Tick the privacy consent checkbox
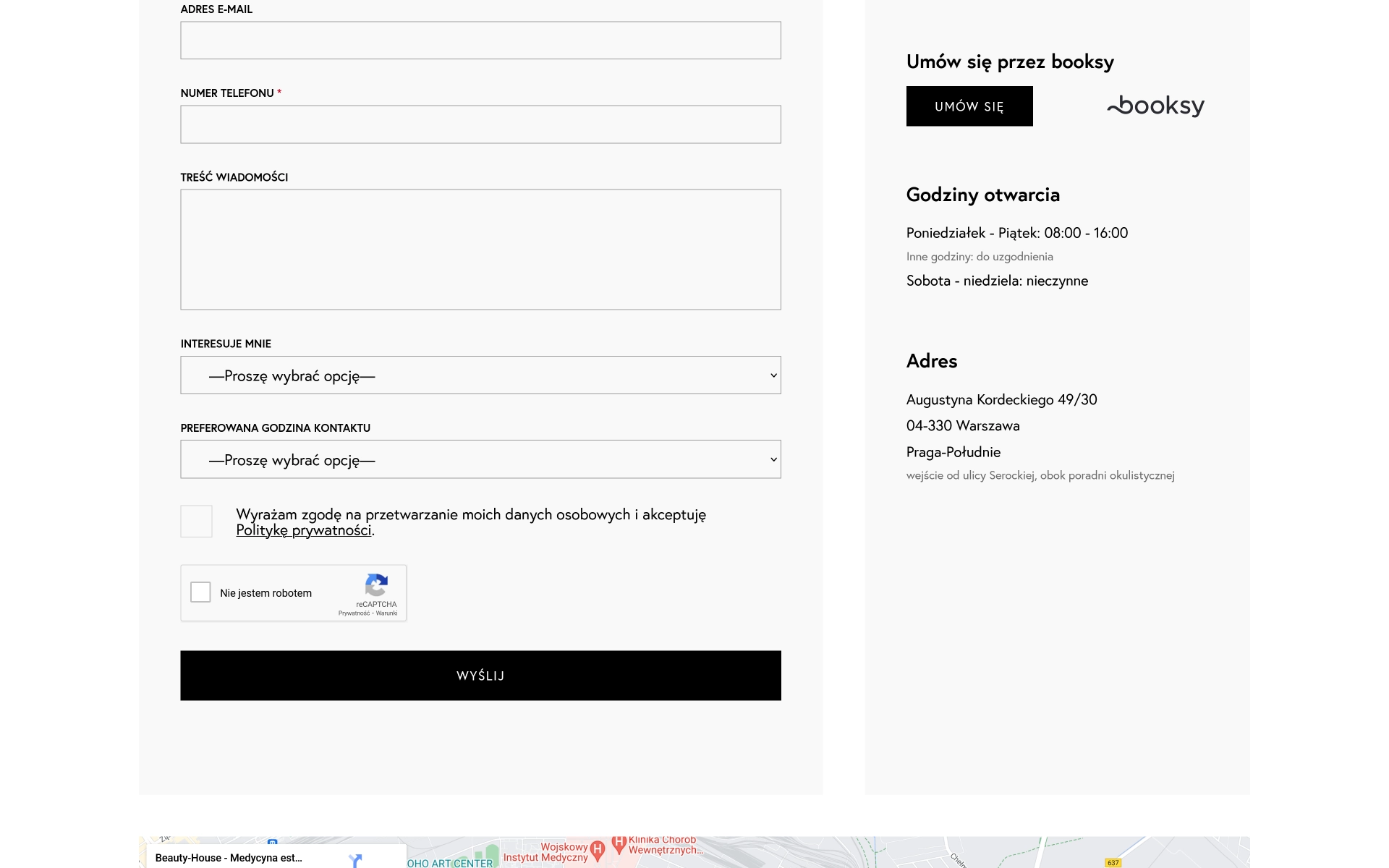The height and width of the screenshot is (868, 1389). (x=196, y=522)
